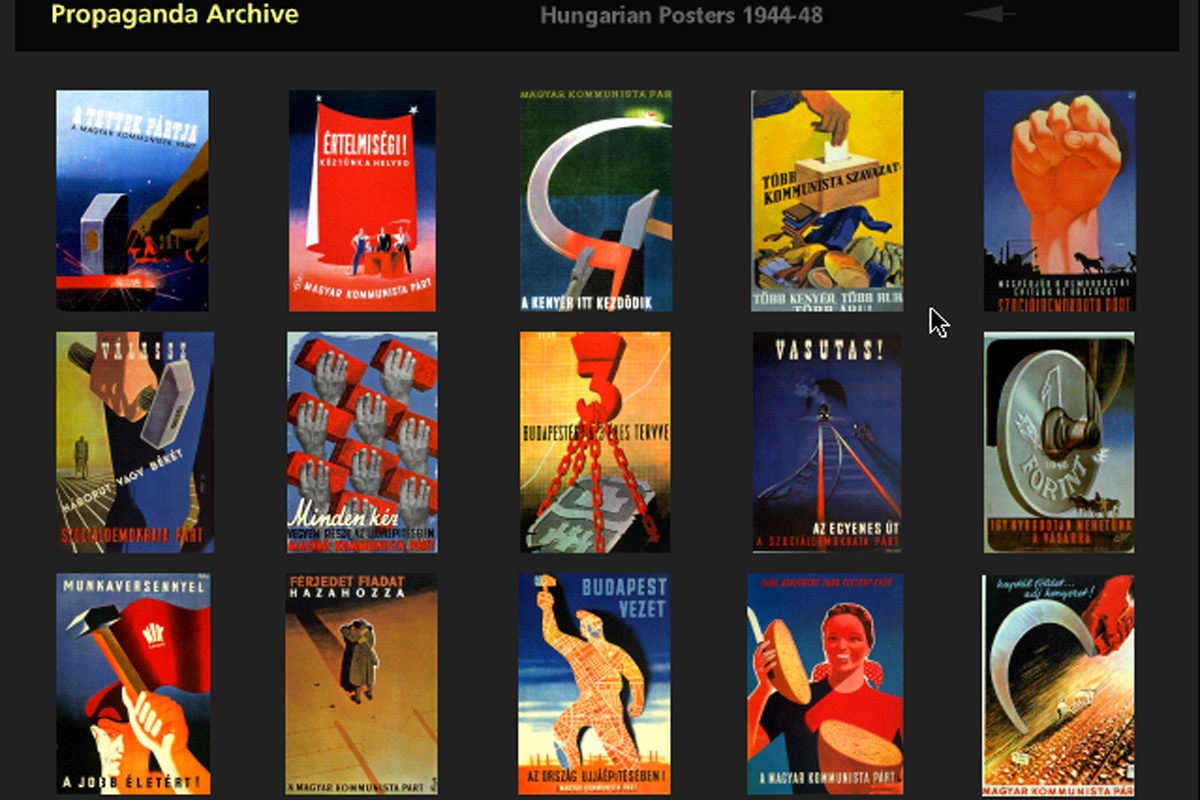
Task: View the 'Munkaversennyel' red flag poster
Action: tap(133, 684)
